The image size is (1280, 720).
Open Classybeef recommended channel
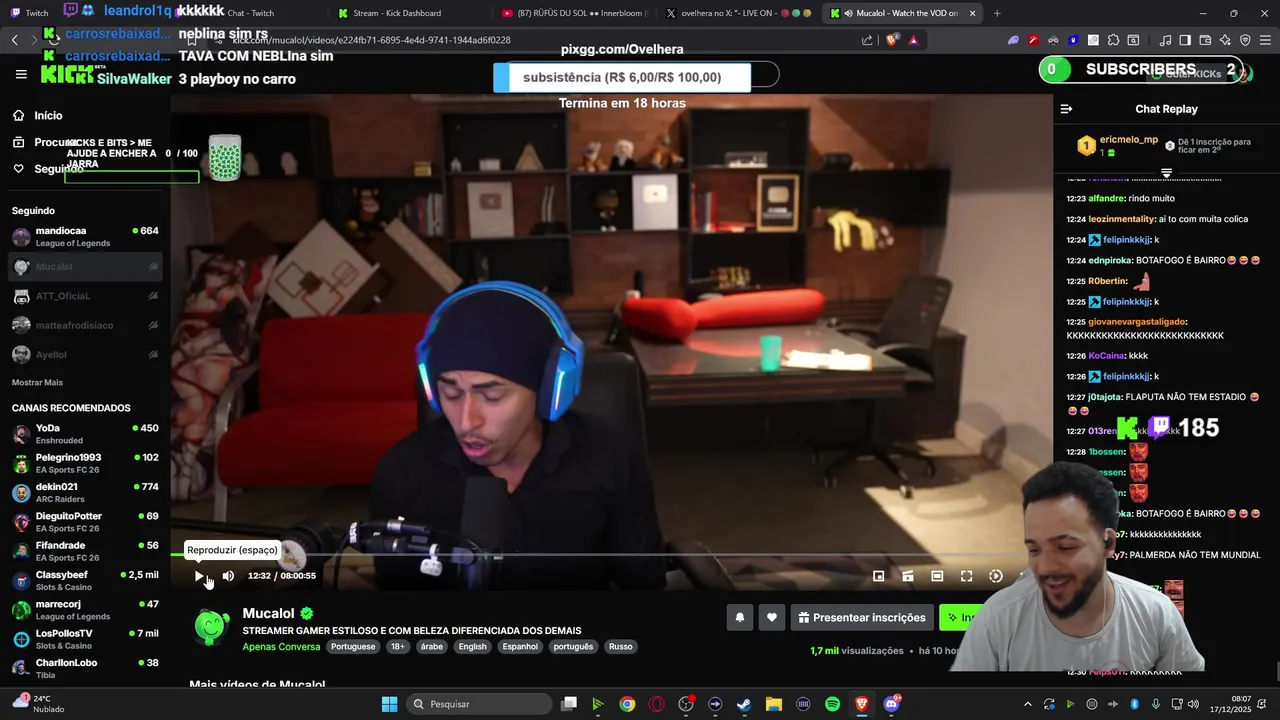click(x=85, y=581)
